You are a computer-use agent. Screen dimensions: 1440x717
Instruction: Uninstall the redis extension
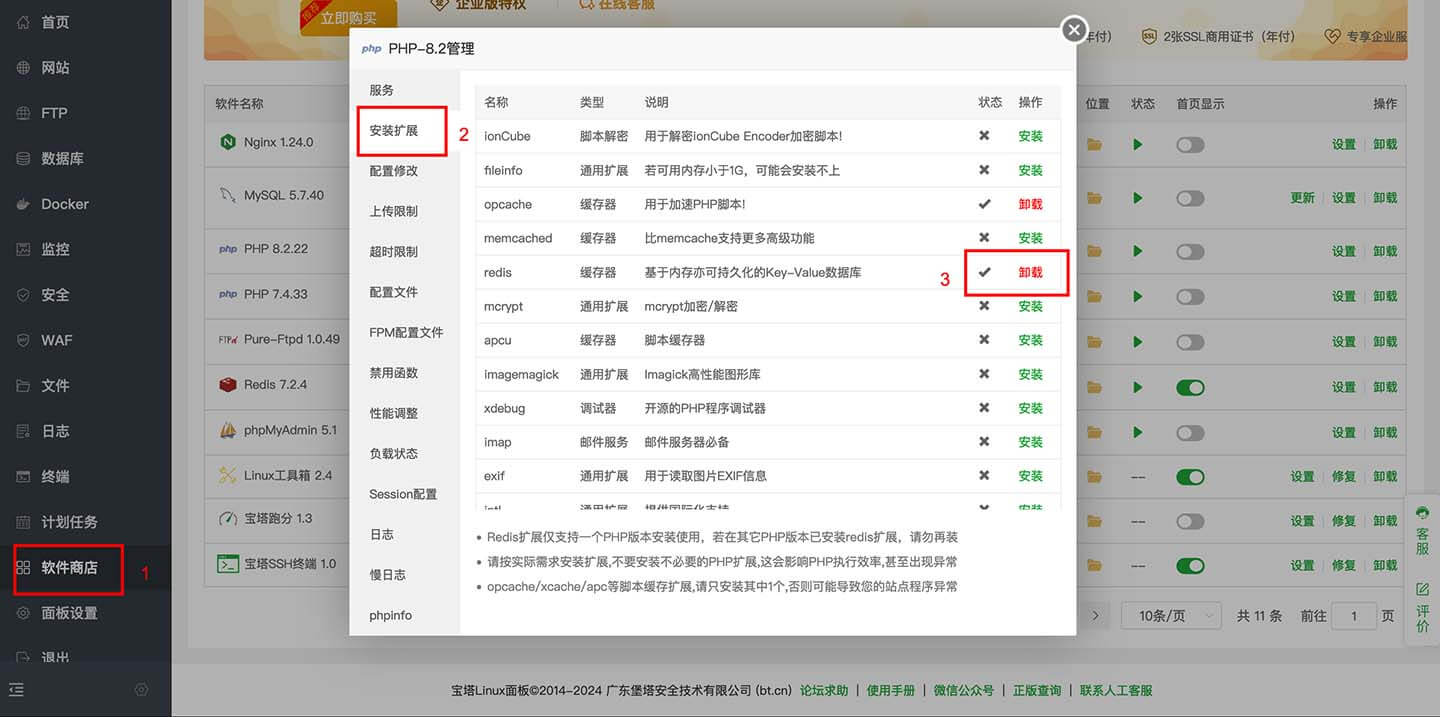(x=1030, y=272)
